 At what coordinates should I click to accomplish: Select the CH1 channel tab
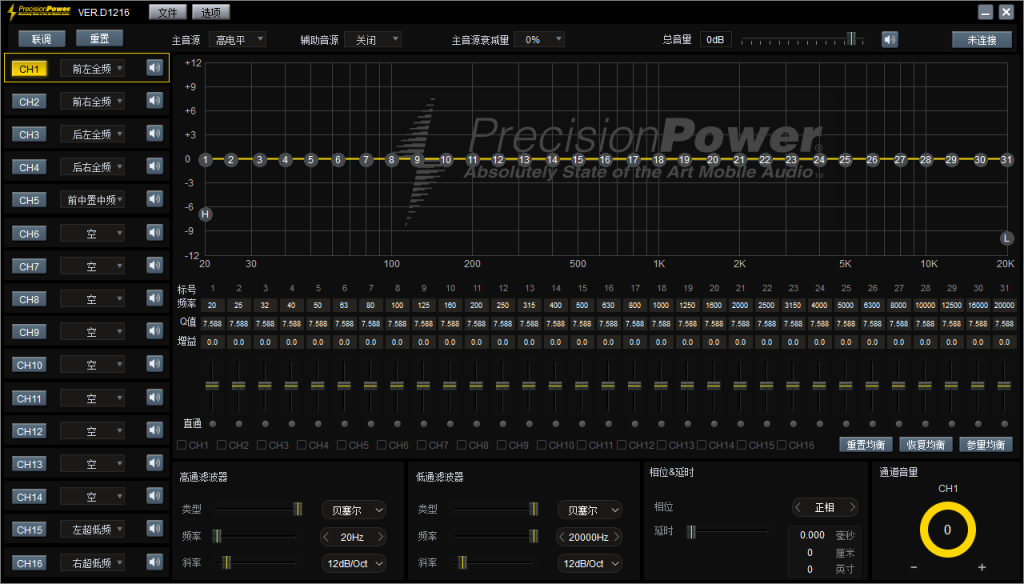click(29, 69)
